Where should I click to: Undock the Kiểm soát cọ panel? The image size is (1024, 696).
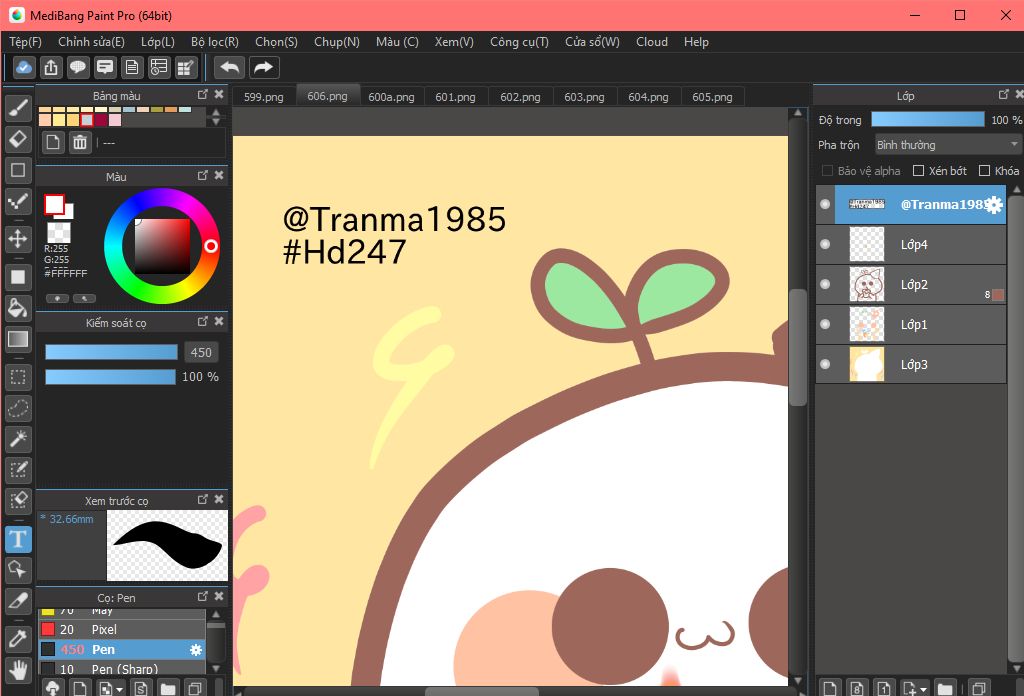tap(202, 321)
